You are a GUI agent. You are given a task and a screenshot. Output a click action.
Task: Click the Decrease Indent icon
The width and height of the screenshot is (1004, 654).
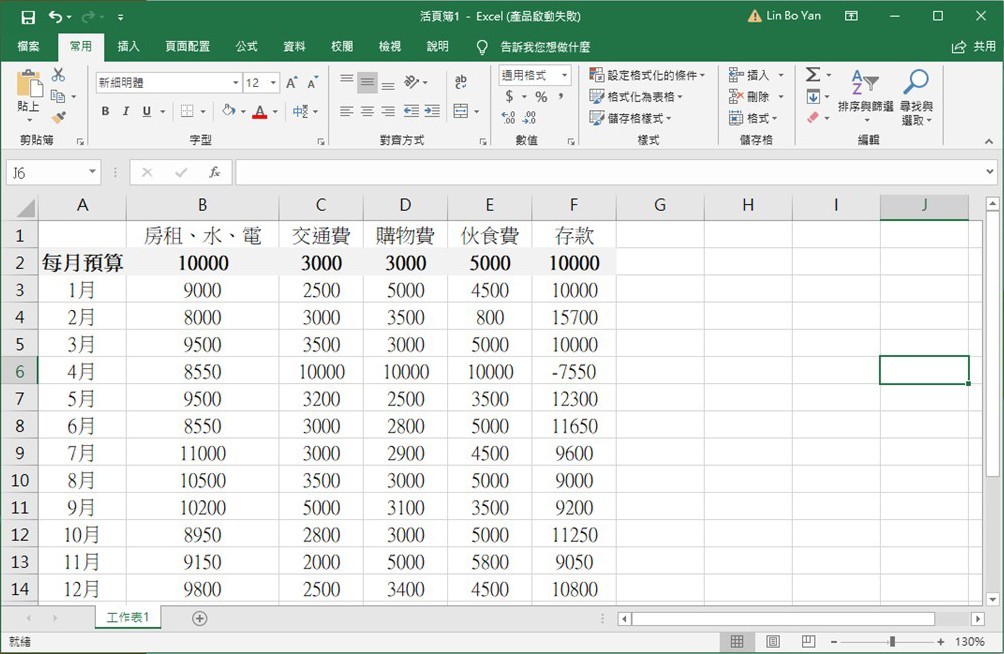(411, 111)
